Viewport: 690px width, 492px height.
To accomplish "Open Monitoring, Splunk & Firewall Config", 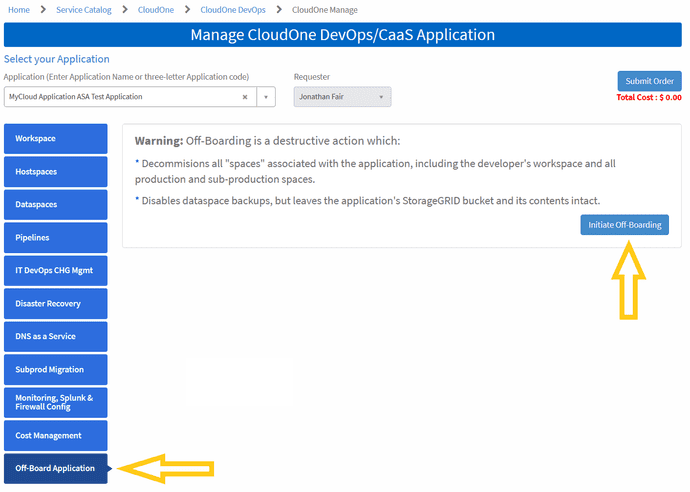I will point(55,403).
